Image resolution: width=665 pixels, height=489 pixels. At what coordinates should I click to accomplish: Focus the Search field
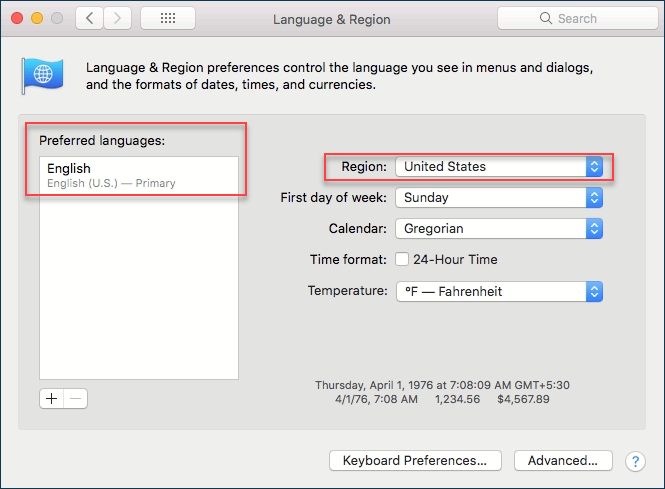point(577,18)
